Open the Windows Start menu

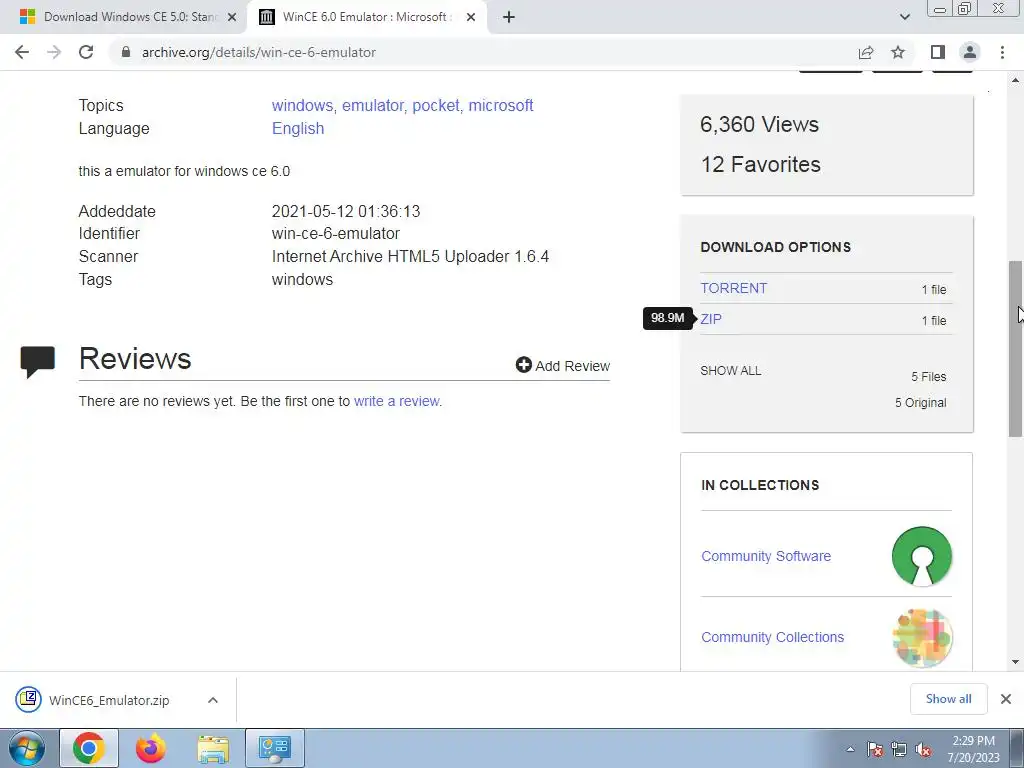coord(26,748)
